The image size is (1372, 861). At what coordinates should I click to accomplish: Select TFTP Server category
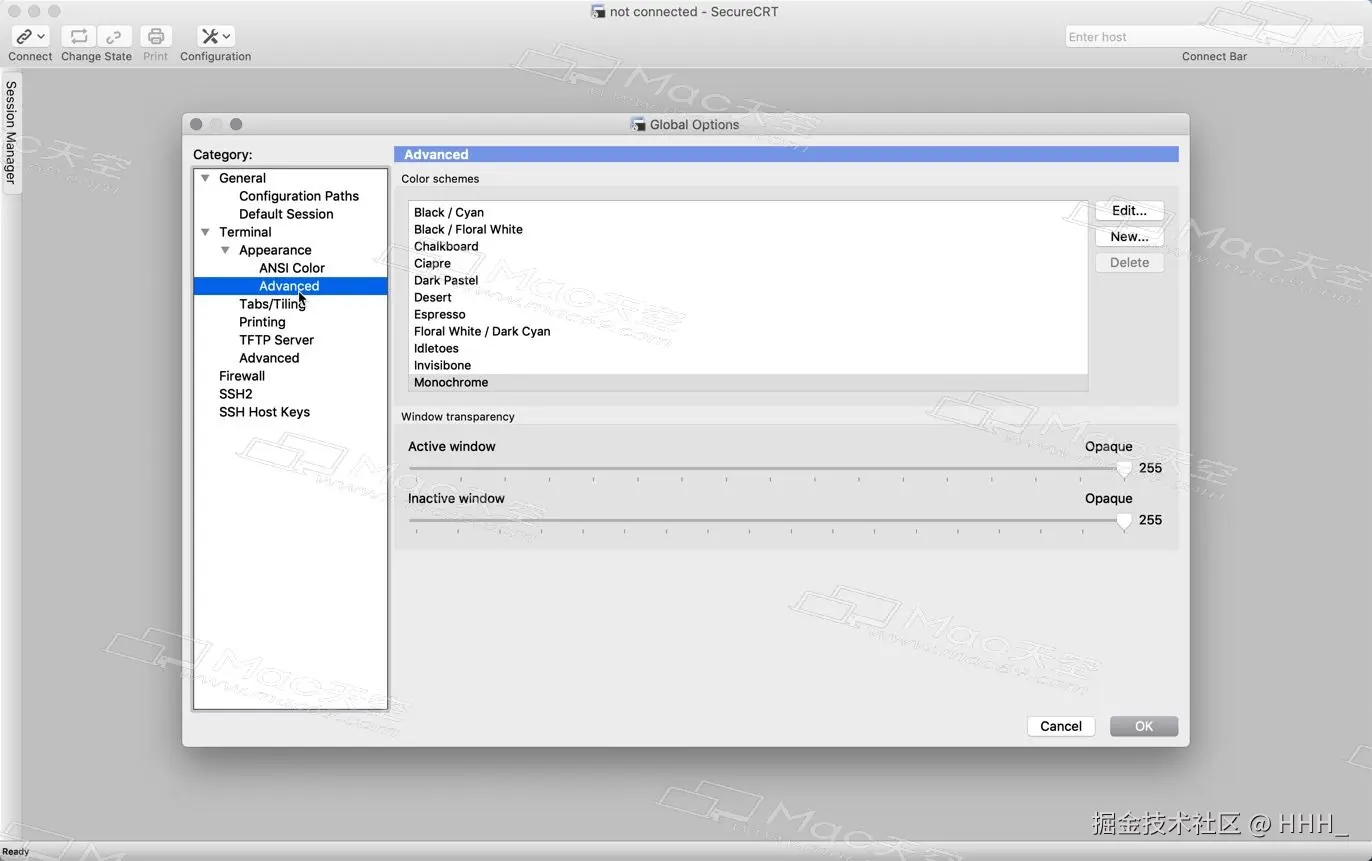[x=276, y=340]
